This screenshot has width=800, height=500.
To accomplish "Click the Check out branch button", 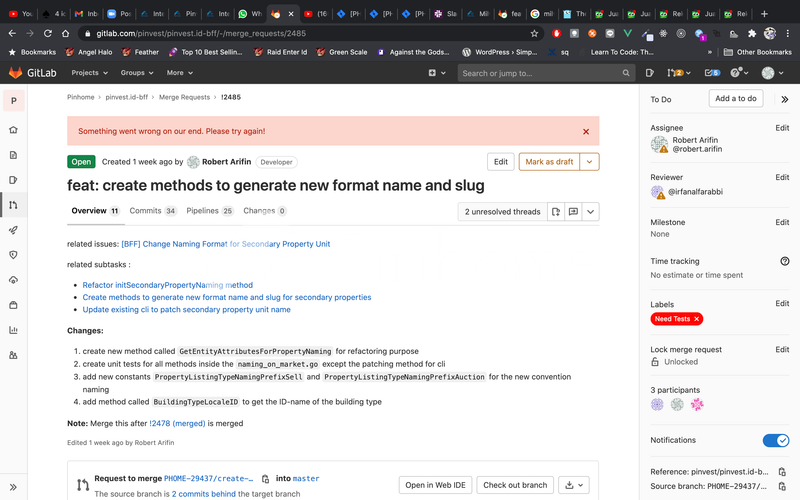I will [515, 485].
